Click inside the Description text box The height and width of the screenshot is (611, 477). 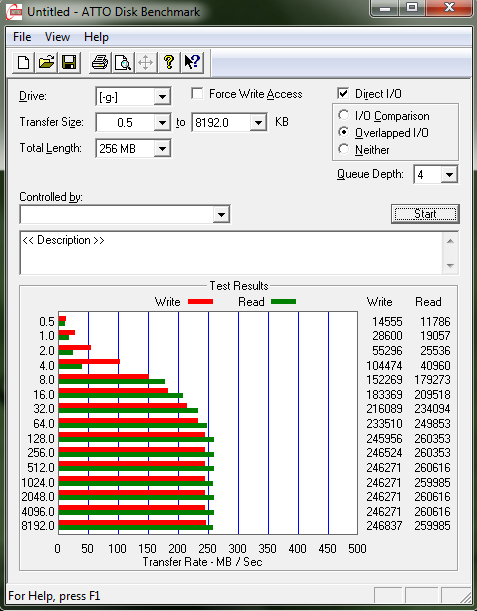[x=231, y=253]
